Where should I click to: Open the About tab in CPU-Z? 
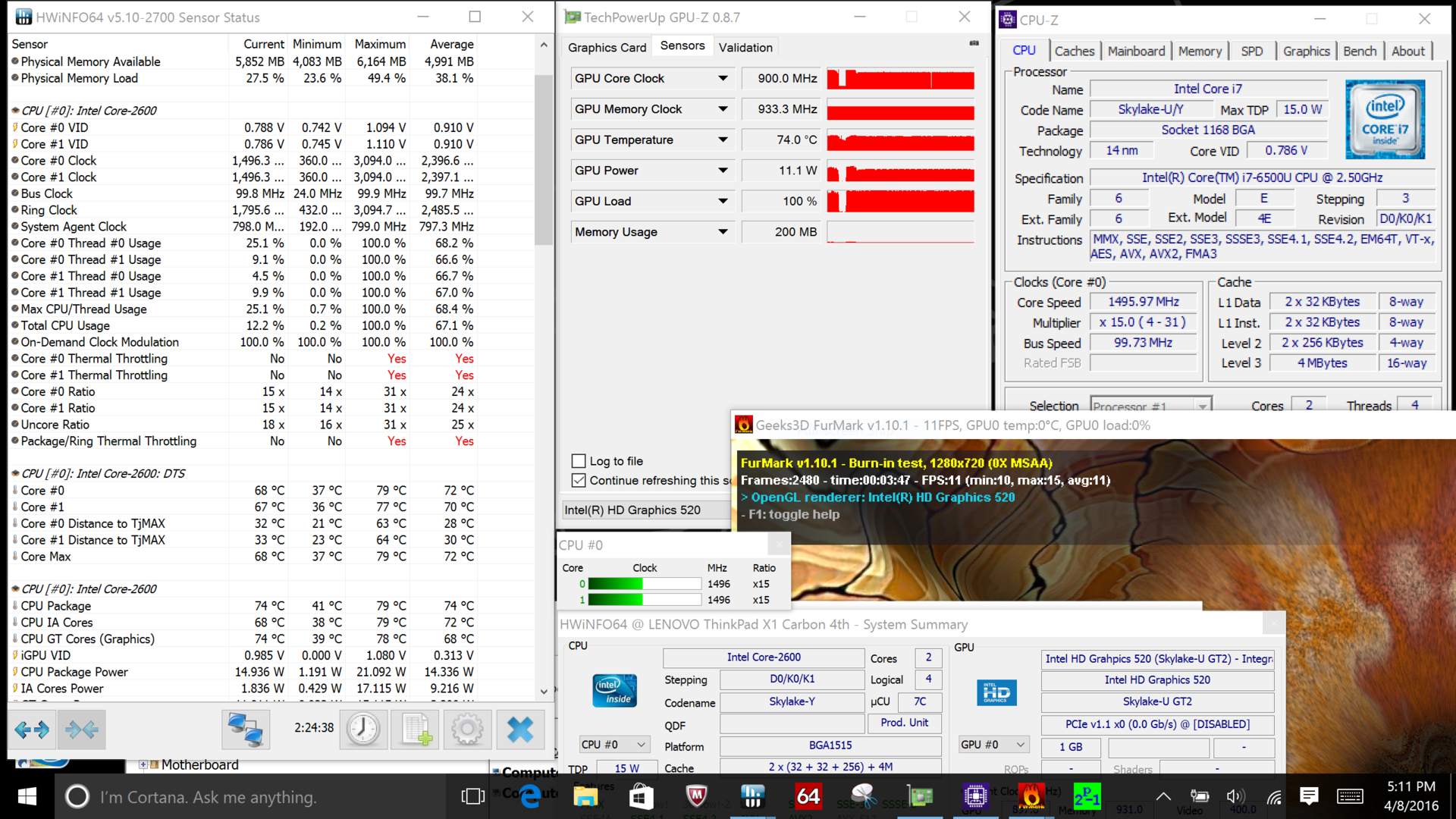(x=1408, y=51)
